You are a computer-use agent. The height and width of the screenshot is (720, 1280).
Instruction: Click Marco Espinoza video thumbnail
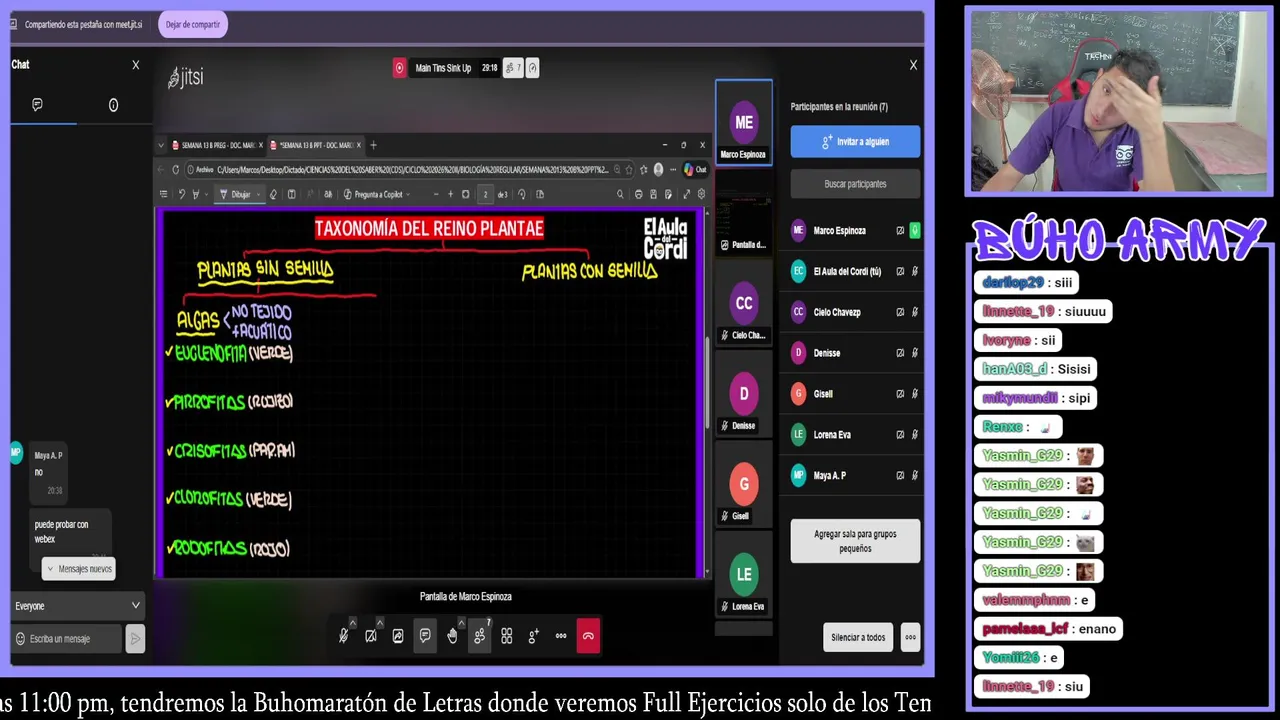point(744,123)
